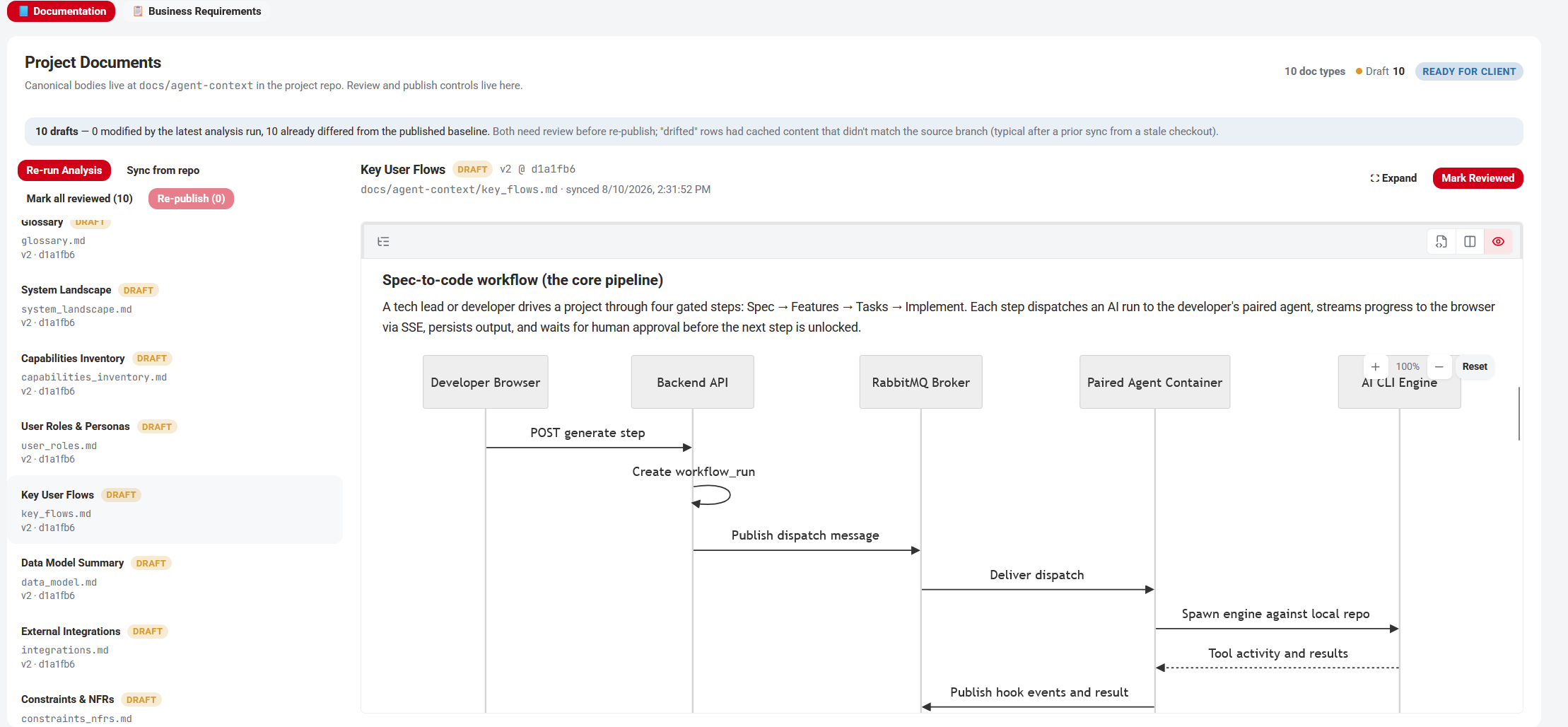This screenshot has width=1568, height=727.
Task: Open System Landscape document
Action: (175, 306)
